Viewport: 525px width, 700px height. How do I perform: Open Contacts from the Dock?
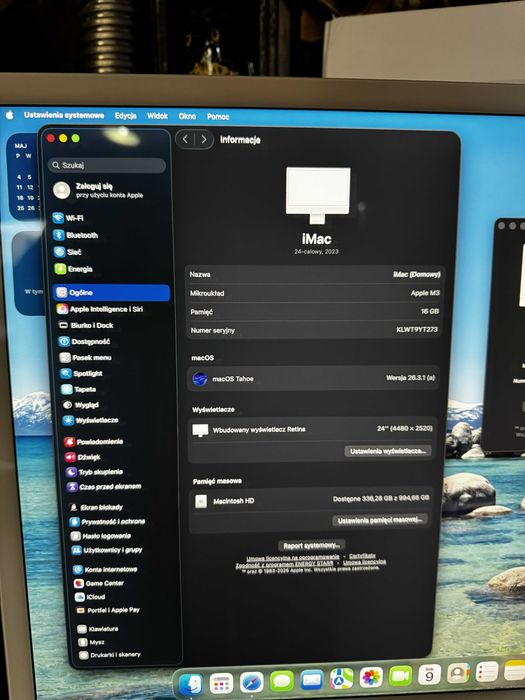[458, 673]
